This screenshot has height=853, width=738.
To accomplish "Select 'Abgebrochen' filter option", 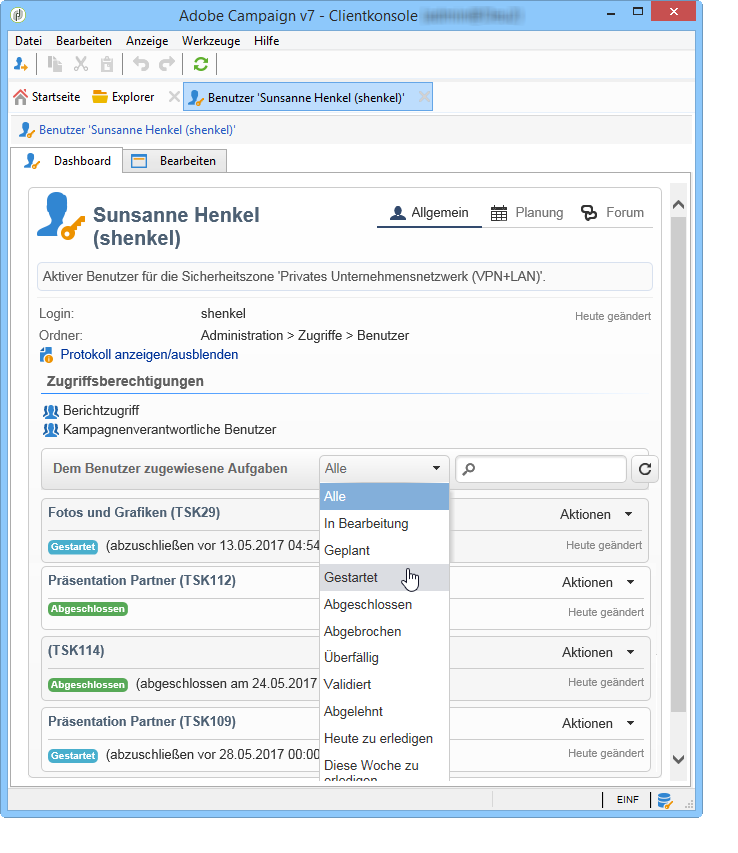I will pos(384,632).
